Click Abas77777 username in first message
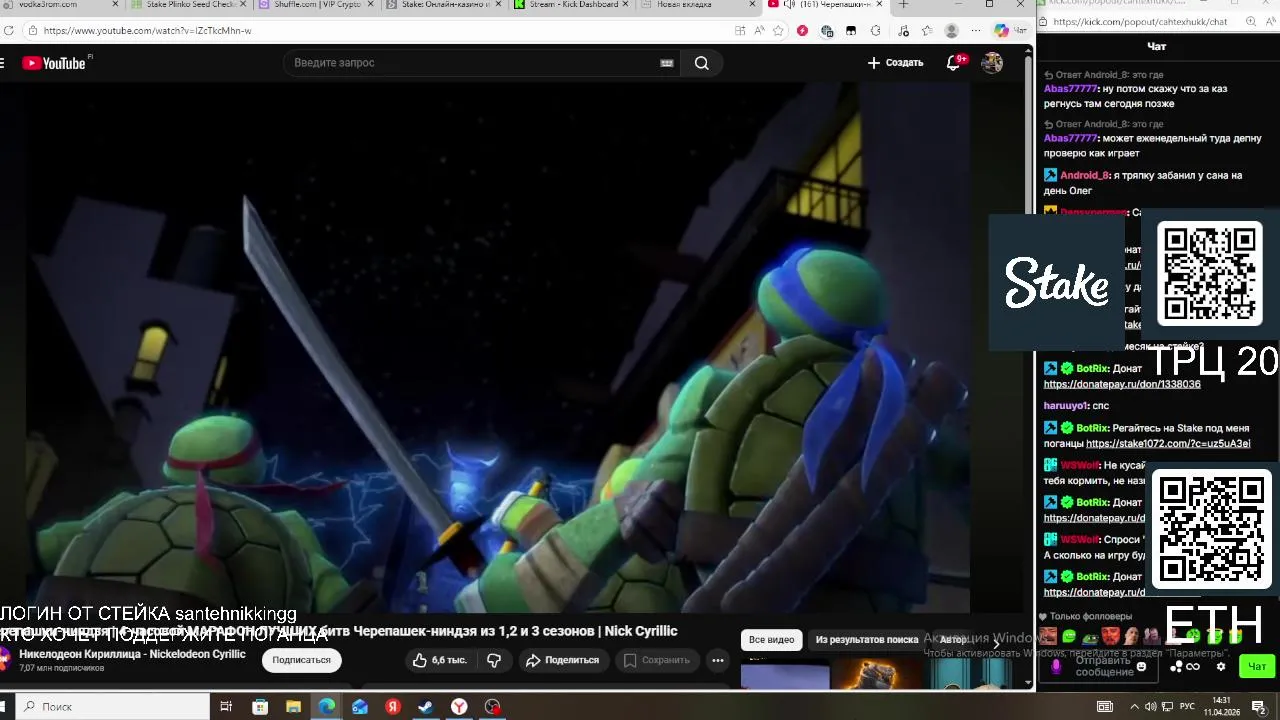The height and width of the screenshot is (720, 1280). 1071,89
